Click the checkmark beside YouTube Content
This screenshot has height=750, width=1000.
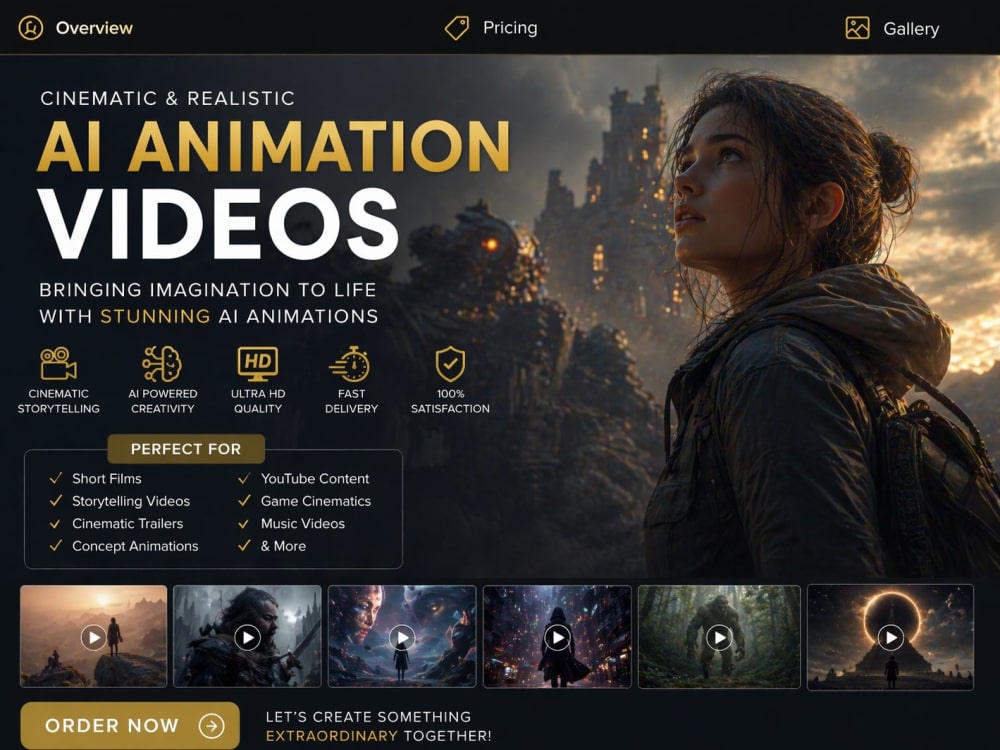[244, 478]
